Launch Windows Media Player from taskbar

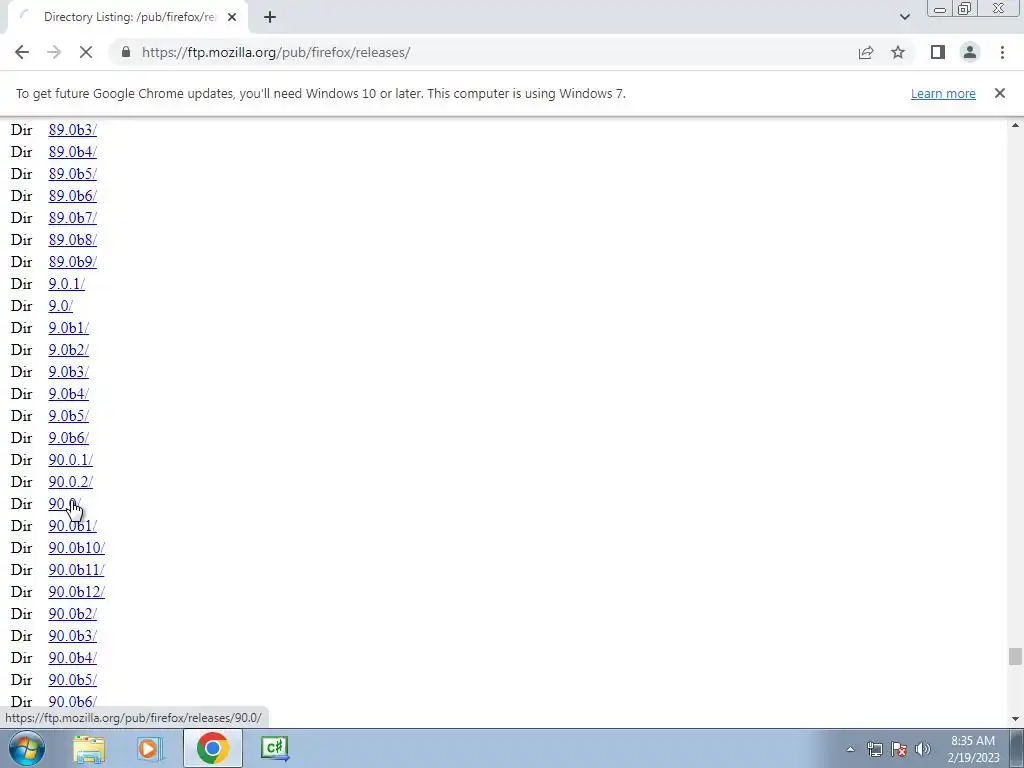coord(150,748)
